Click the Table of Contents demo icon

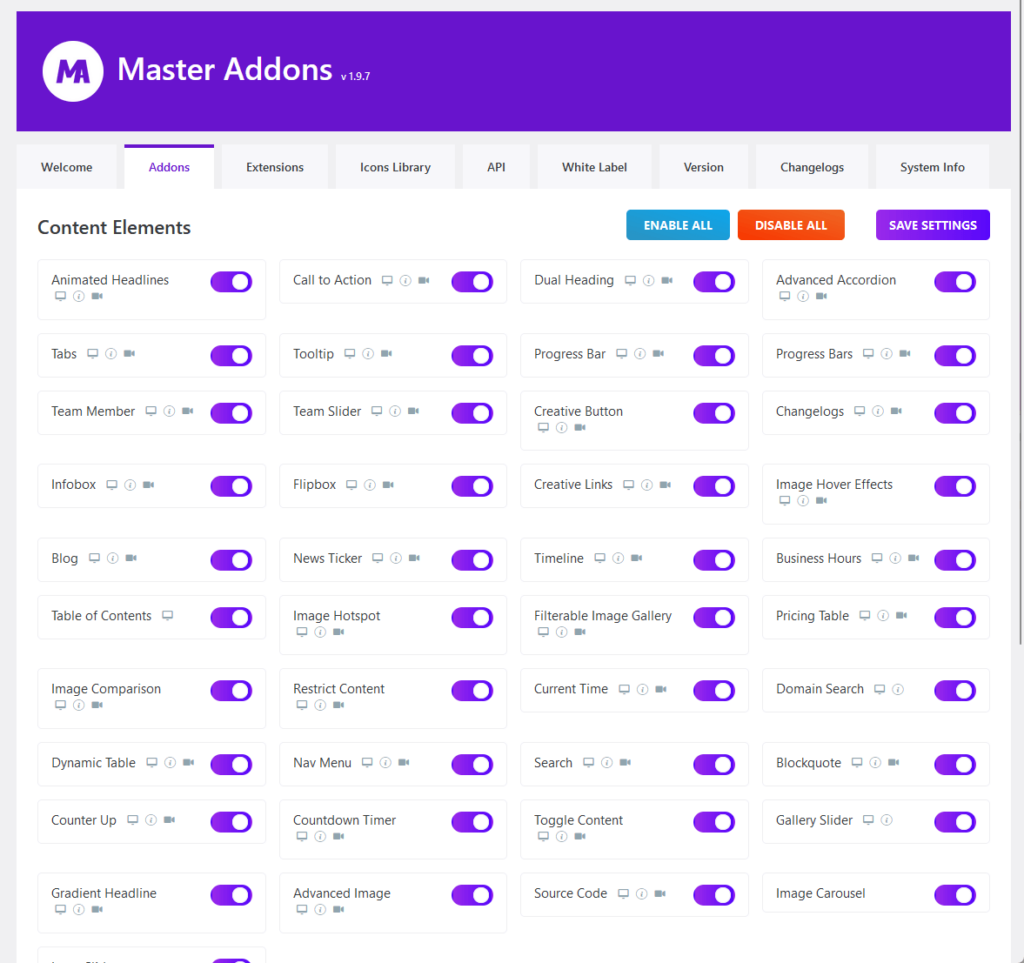click(167, 616)
